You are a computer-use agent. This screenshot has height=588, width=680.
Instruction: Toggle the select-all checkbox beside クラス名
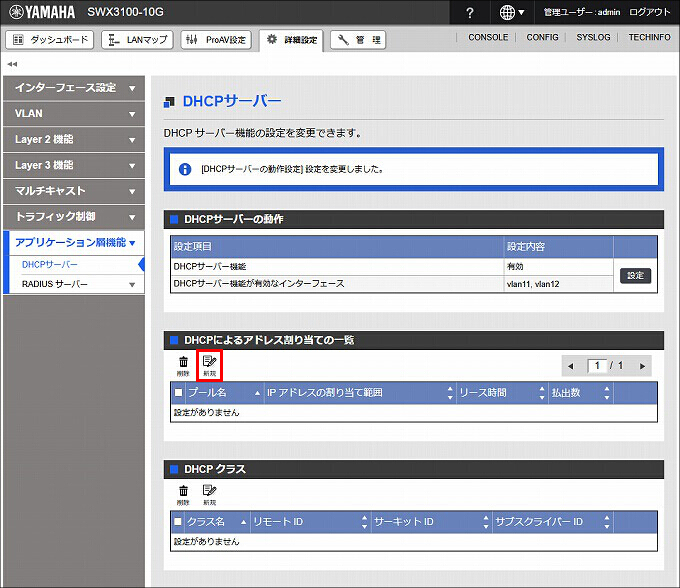(x=178, y=521)
